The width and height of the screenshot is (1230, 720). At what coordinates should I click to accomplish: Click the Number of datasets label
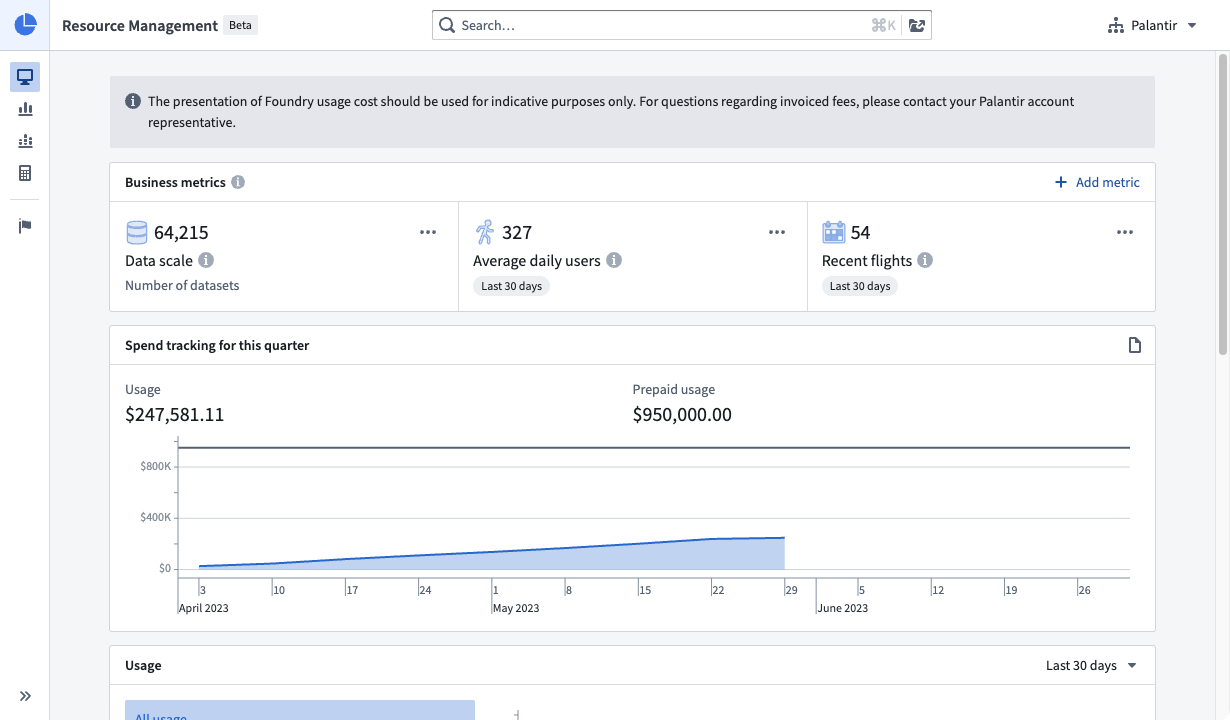(182, 285)
